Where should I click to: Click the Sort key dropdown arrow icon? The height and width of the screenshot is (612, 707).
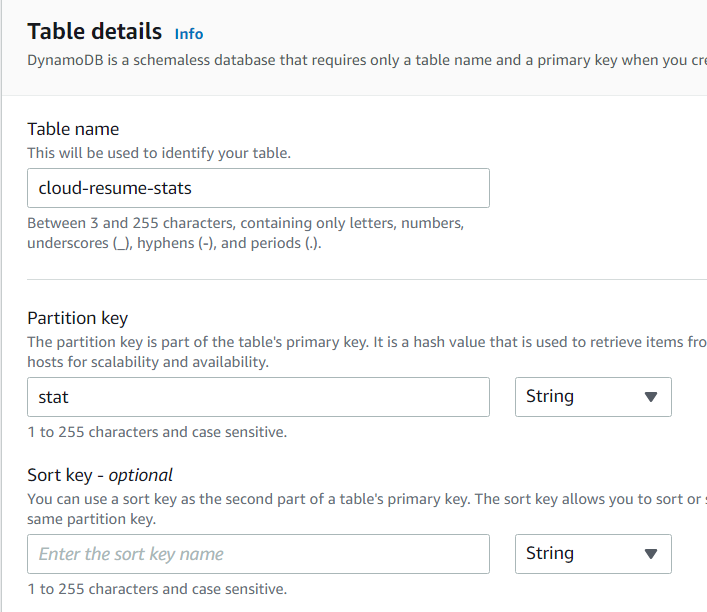pos(651,554)
